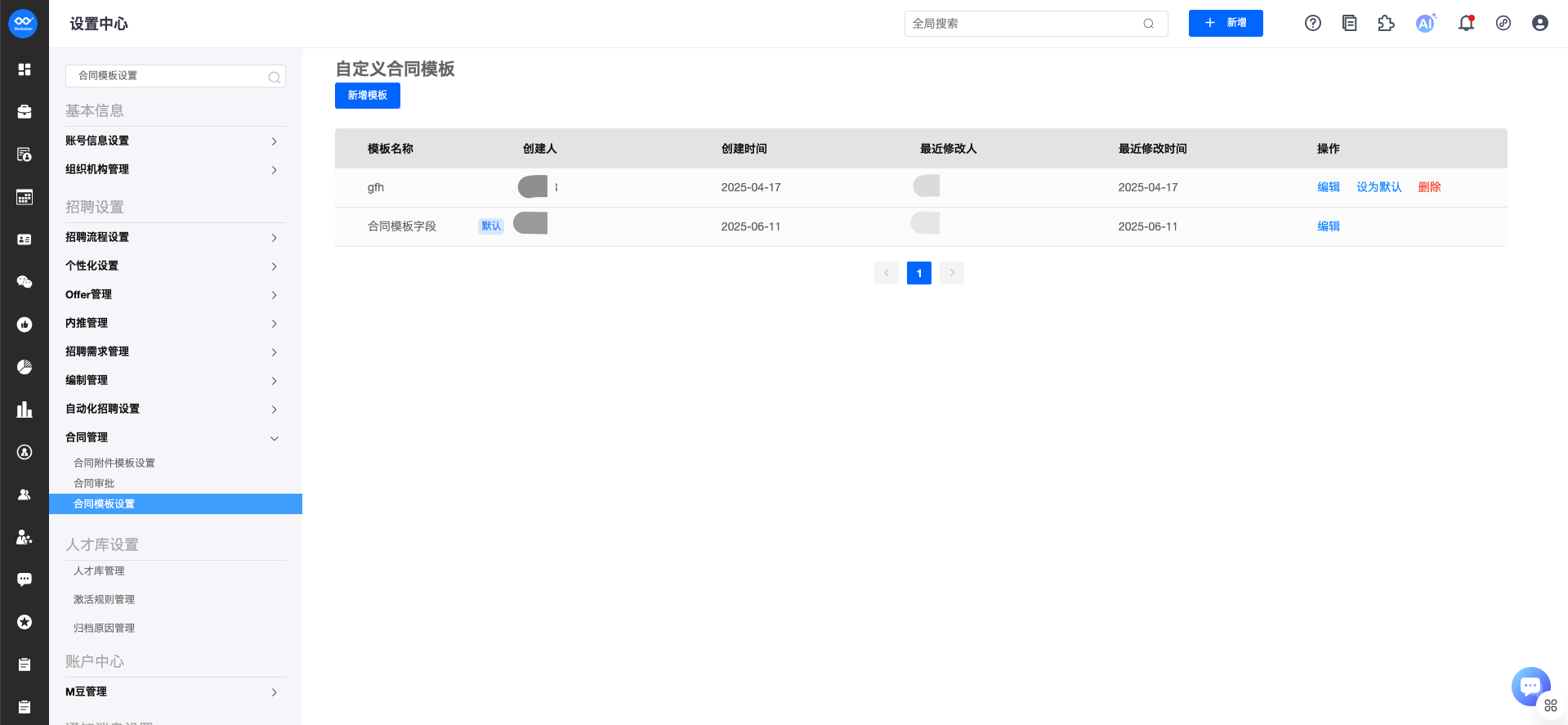Click the blue 新增 button in header
This screenshot has width=1568, height=725.
(x=1226, y=23)
